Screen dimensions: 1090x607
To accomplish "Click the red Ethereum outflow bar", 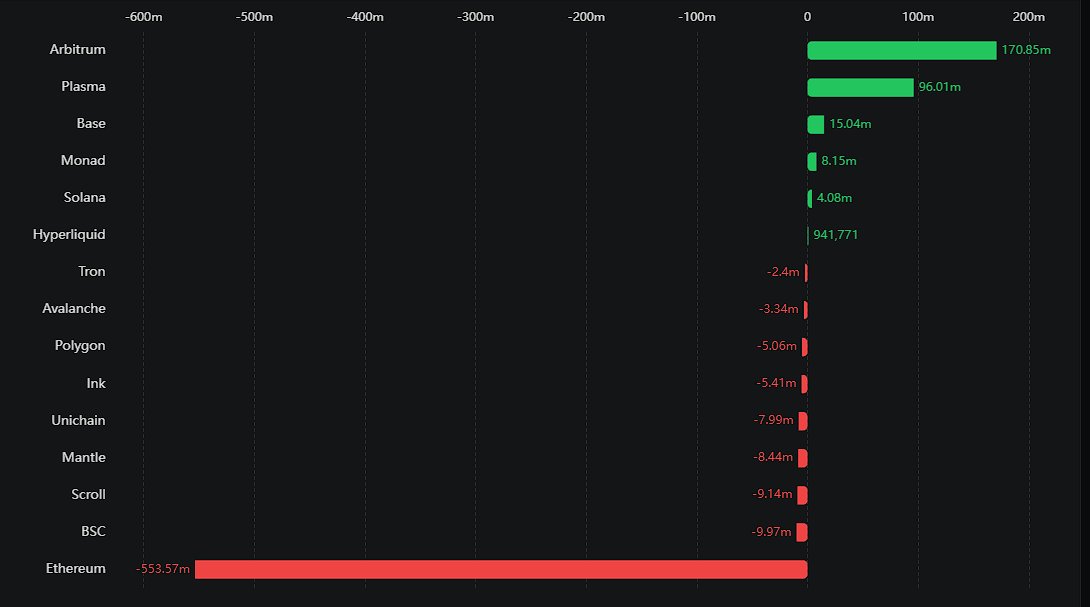I will [500, 569].
